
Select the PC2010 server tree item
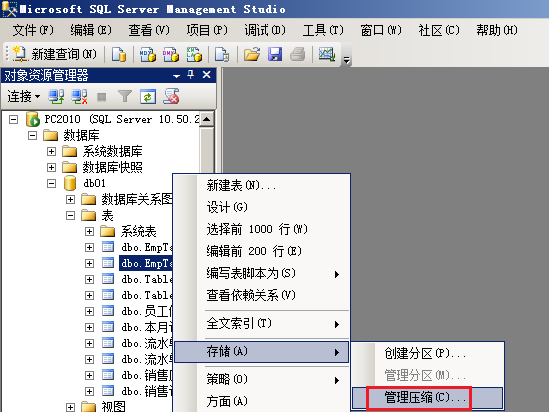[x=121, y=119]
